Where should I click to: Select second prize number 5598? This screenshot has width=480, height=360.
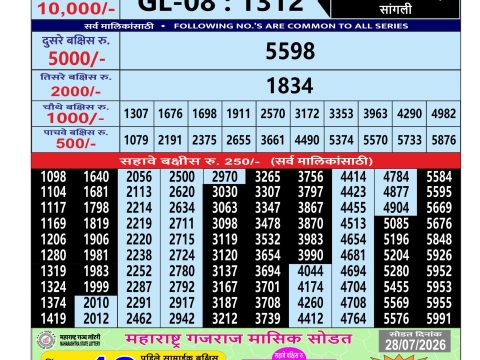(x=290, y=51)
